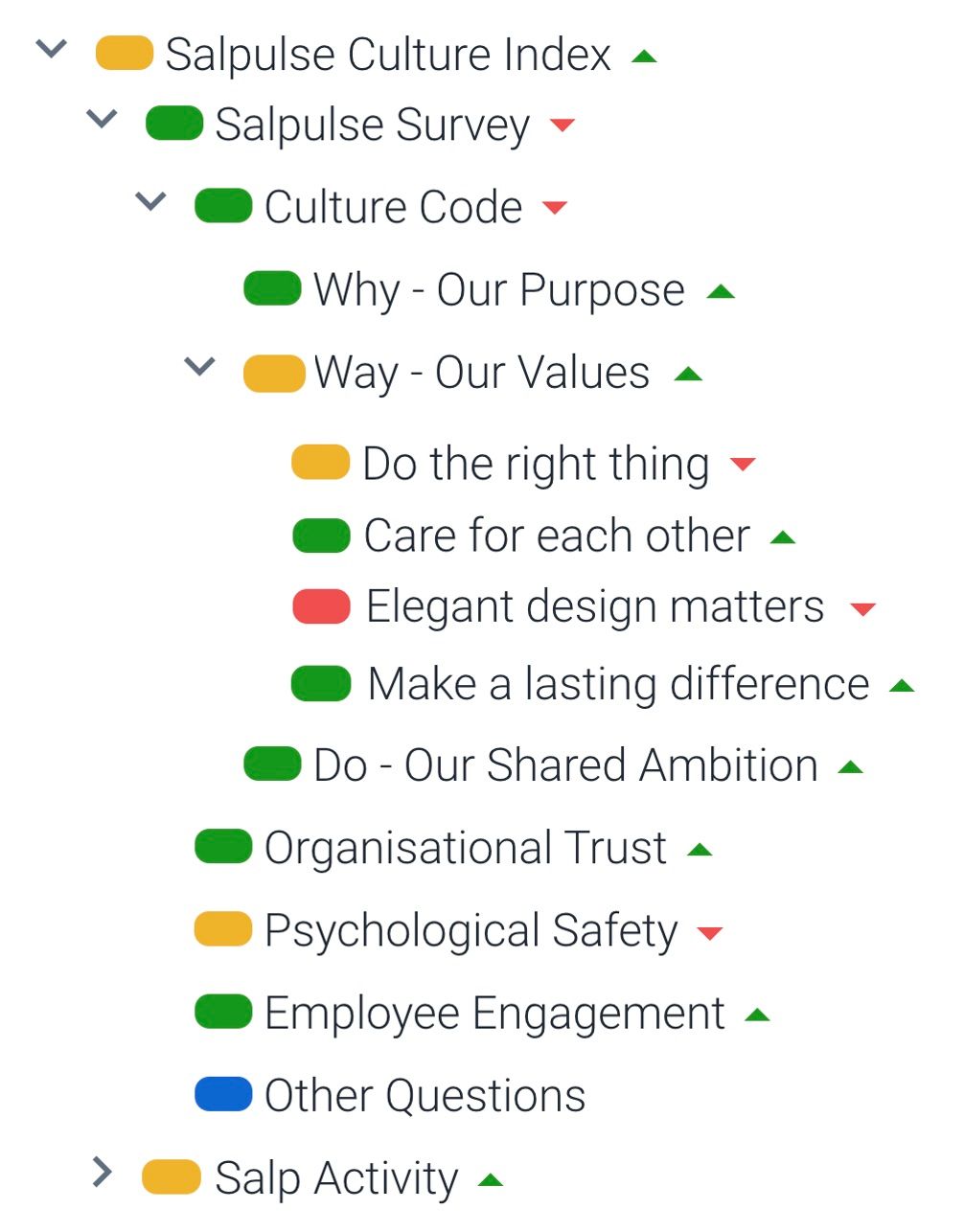Collapse the Way - Our Values node
964x1232 pixels.
[199, 366]
